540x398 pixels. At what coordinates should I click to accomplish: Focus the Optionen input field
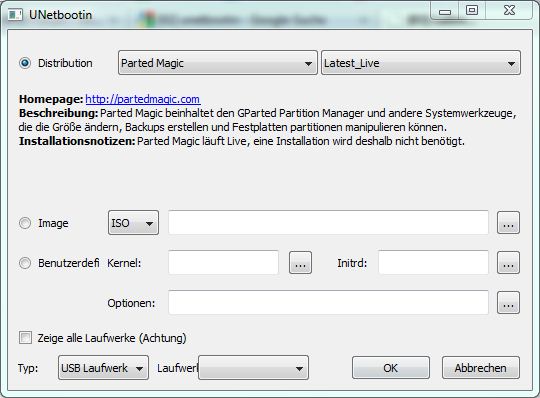click(x=329, y=303)
